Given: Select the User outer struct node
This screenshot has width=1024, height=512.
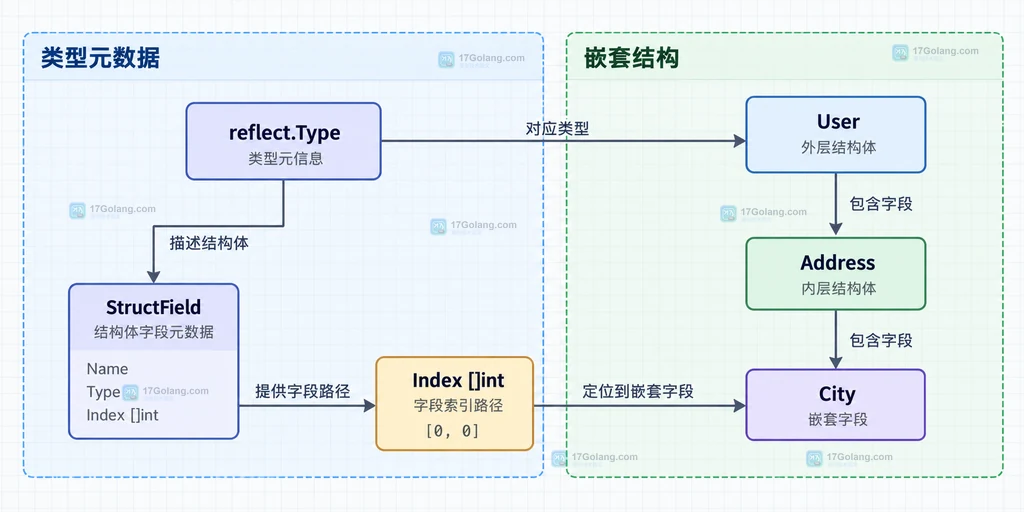Looking at the screenshot, I should [835, 135].
